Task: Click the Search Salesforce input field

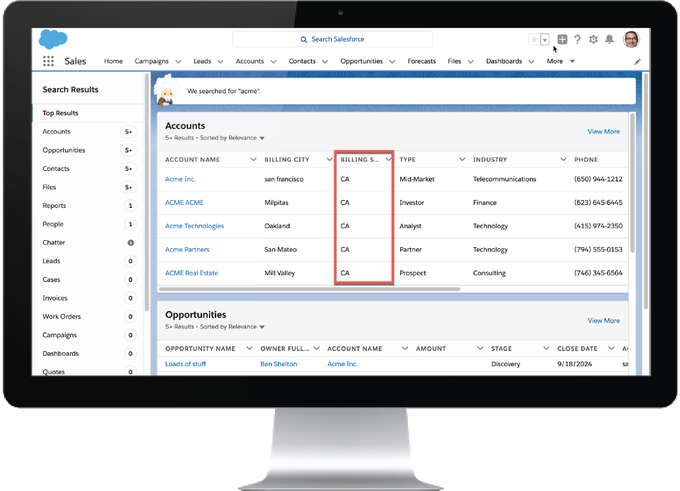Action: pyautogui.click(x=332, y=39)
